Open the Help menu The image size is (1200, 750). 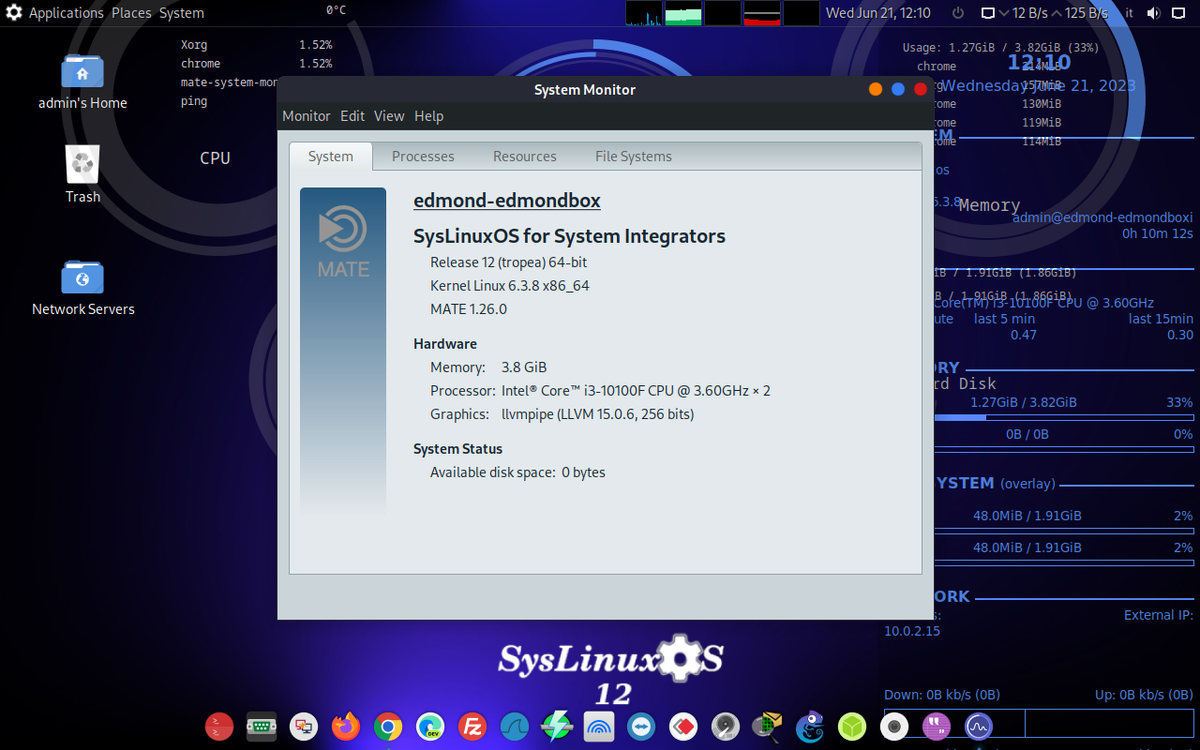(x=429, y=116)
